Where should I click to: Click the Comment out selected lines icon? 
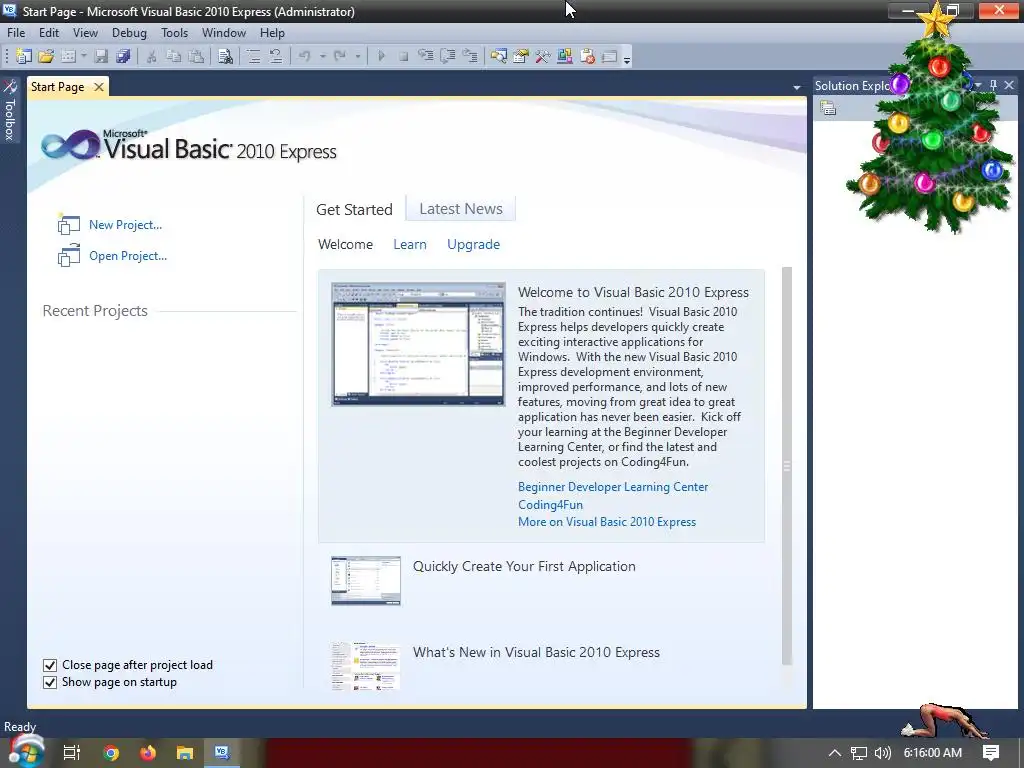253,56
